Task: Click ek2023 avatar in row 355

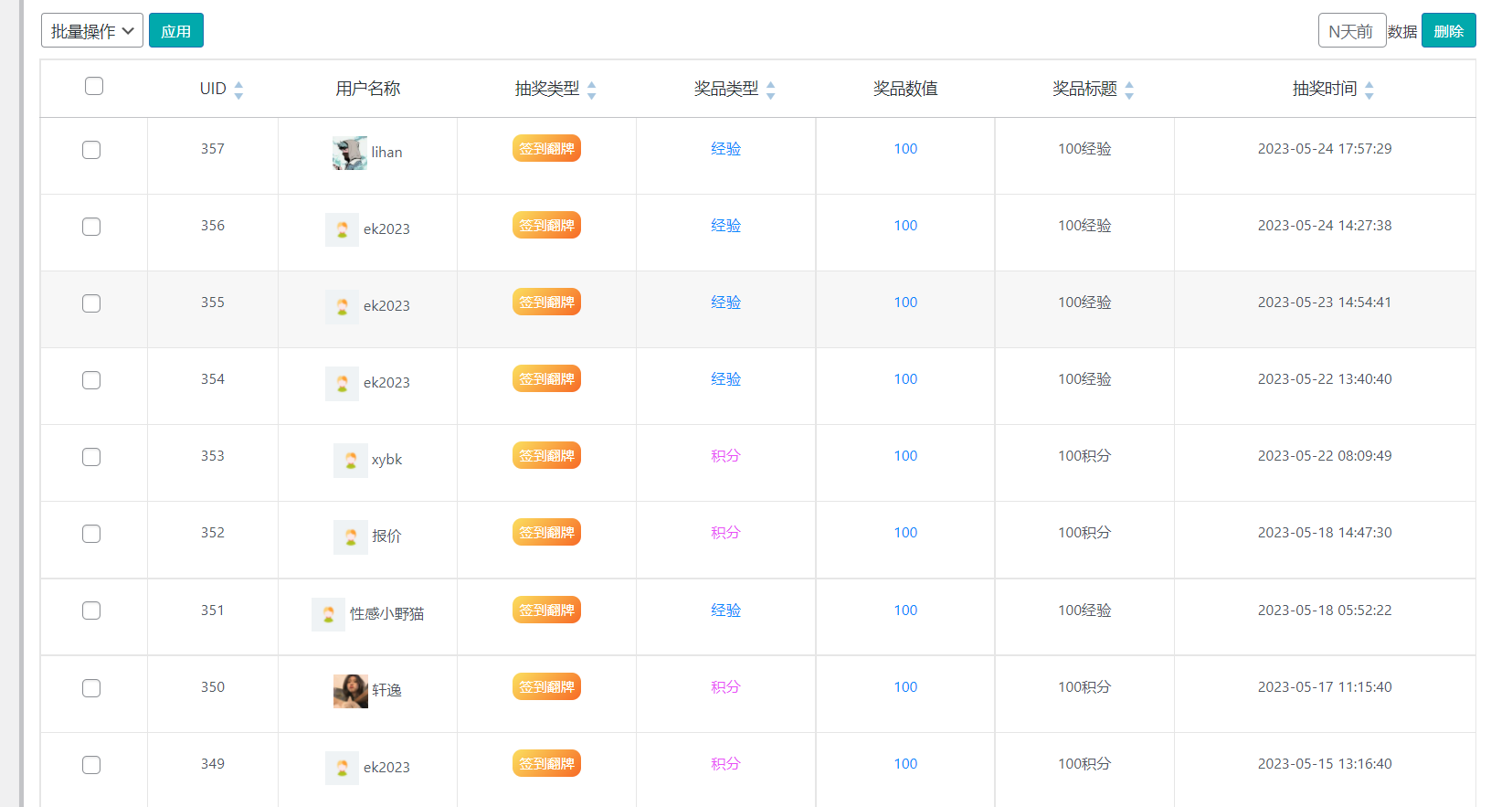Action: (x=342, y=306)
